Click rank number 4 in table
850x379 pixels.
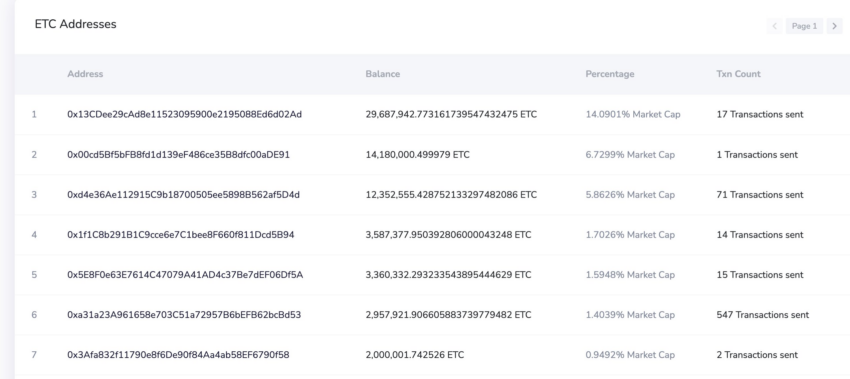tap(34, 235)
